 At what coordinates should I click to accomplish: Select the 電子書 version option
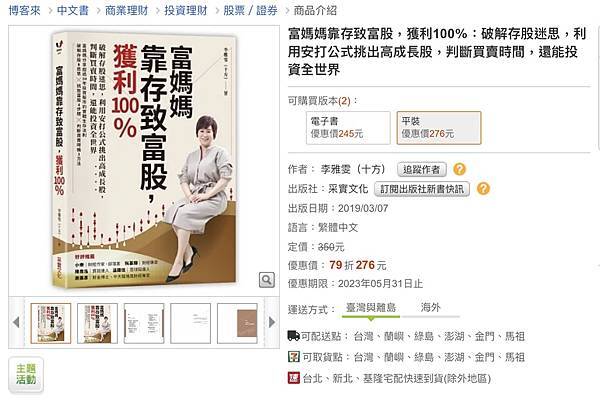348,128
